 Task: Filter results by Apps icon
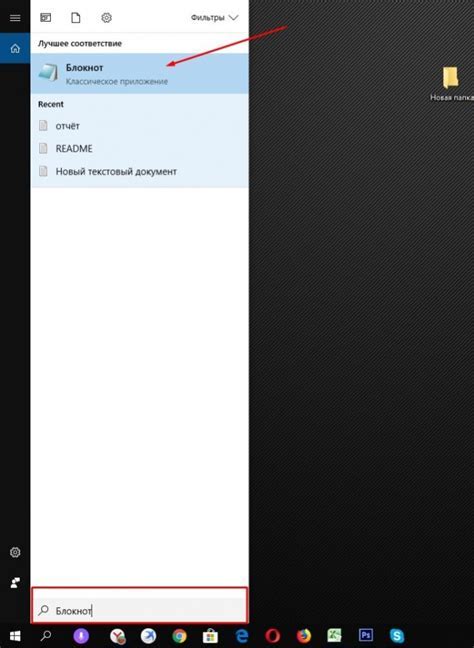(x=45, y=18)
